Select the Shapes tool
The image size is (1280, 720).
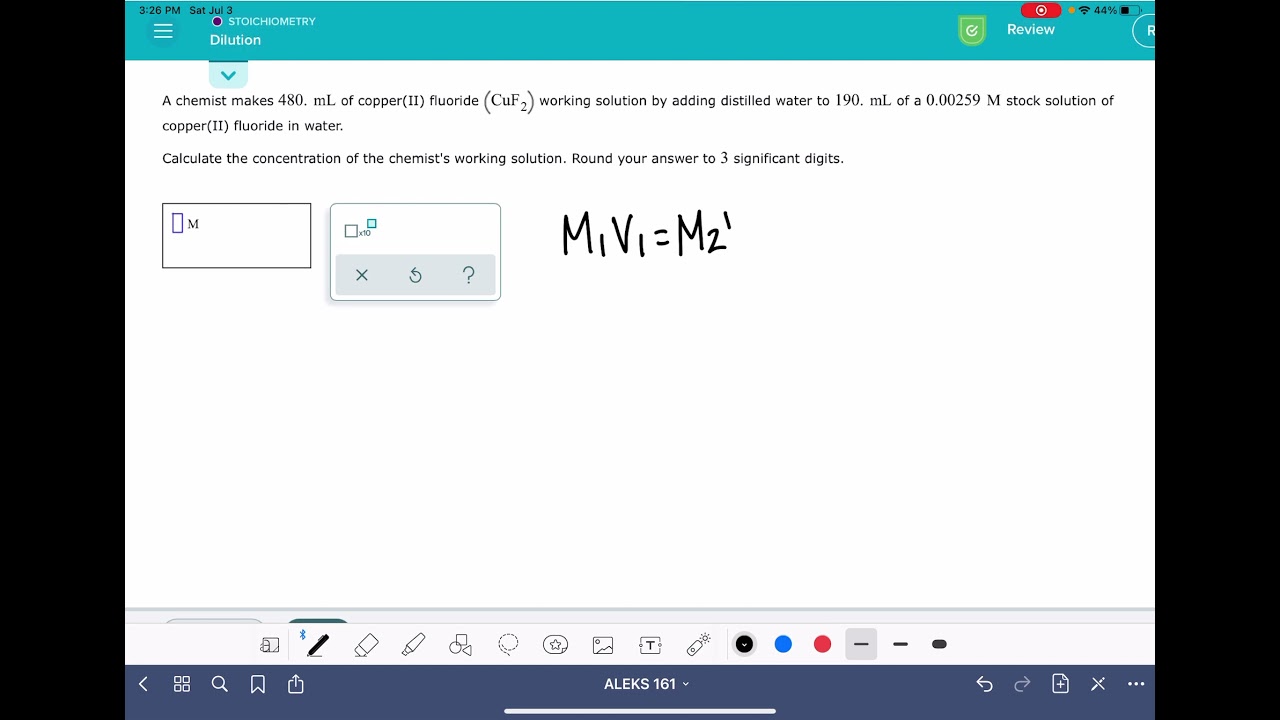[460, 645]
